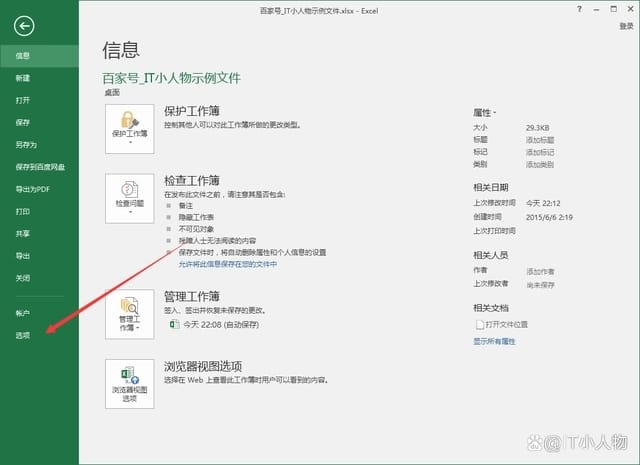Click the 隐藏工作表 list entry
The image size is (640, 465).
(196, 217)
